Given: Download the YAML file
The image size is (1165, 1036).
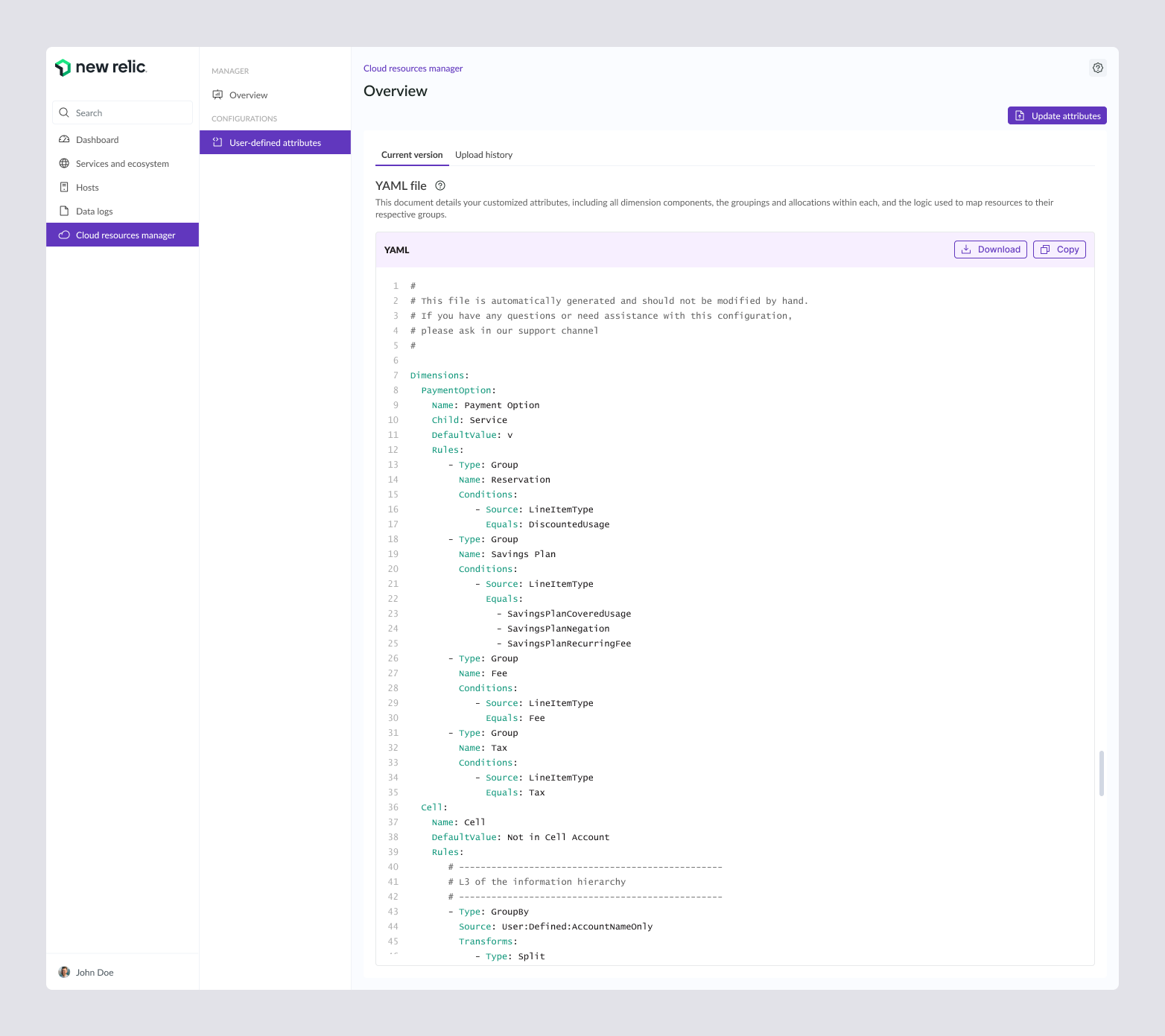Looking at the screenshot, I should [x=991, y=250].
